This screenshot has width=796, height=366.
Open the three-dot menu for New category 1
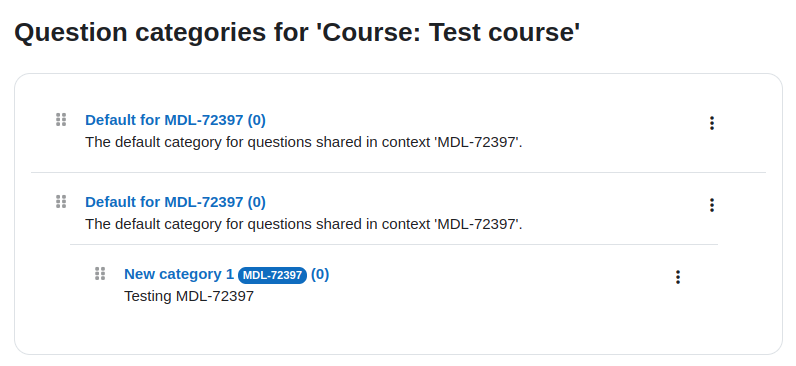pyautogui.click(x=678, y=277)
